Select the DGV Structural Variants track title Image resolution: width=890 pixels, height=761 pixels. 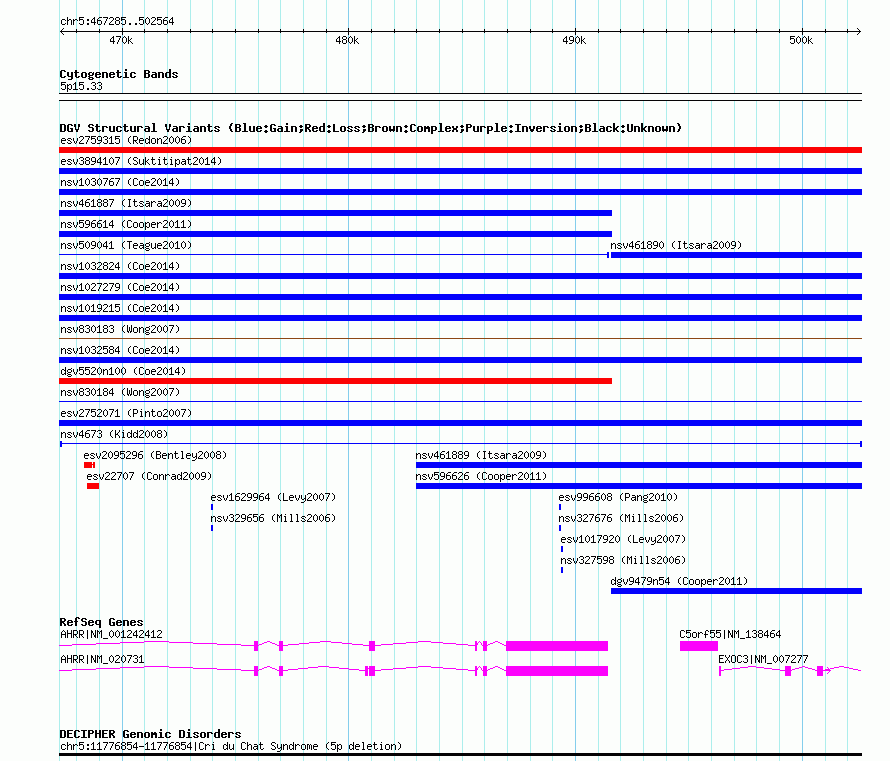[x=371, y=128]
